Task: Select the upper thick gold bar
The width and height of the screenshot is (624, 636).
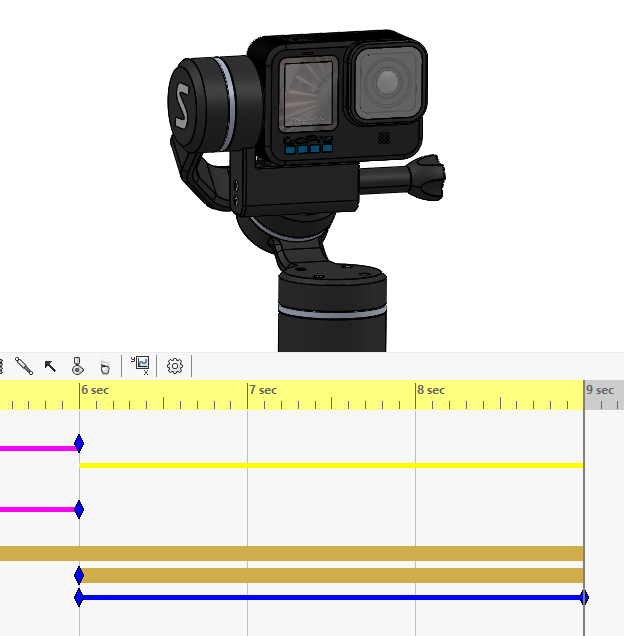Action: (300, 553)
